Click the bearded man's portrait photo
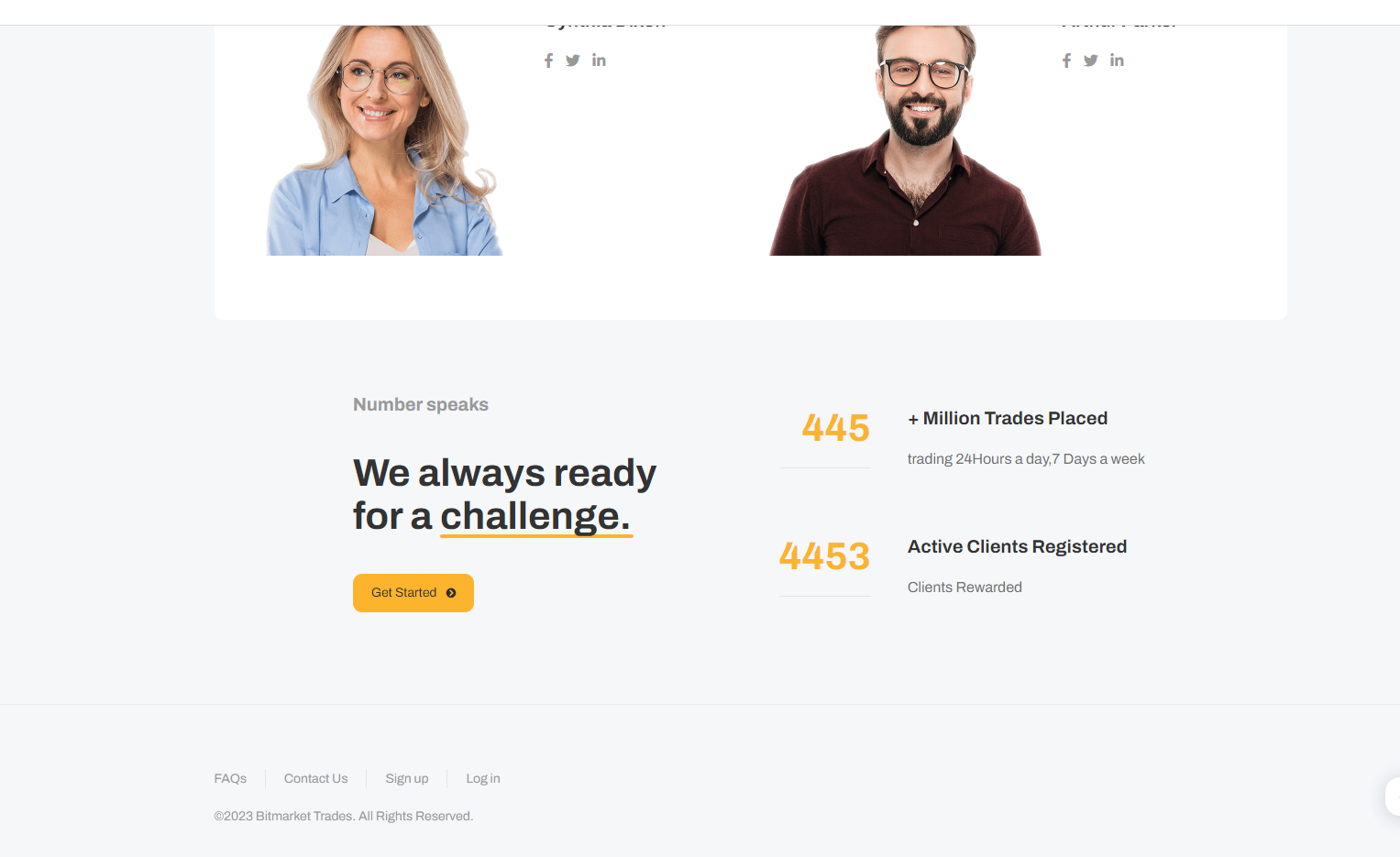This screenshot has height=857, width=1400. [x=906, y=140]
